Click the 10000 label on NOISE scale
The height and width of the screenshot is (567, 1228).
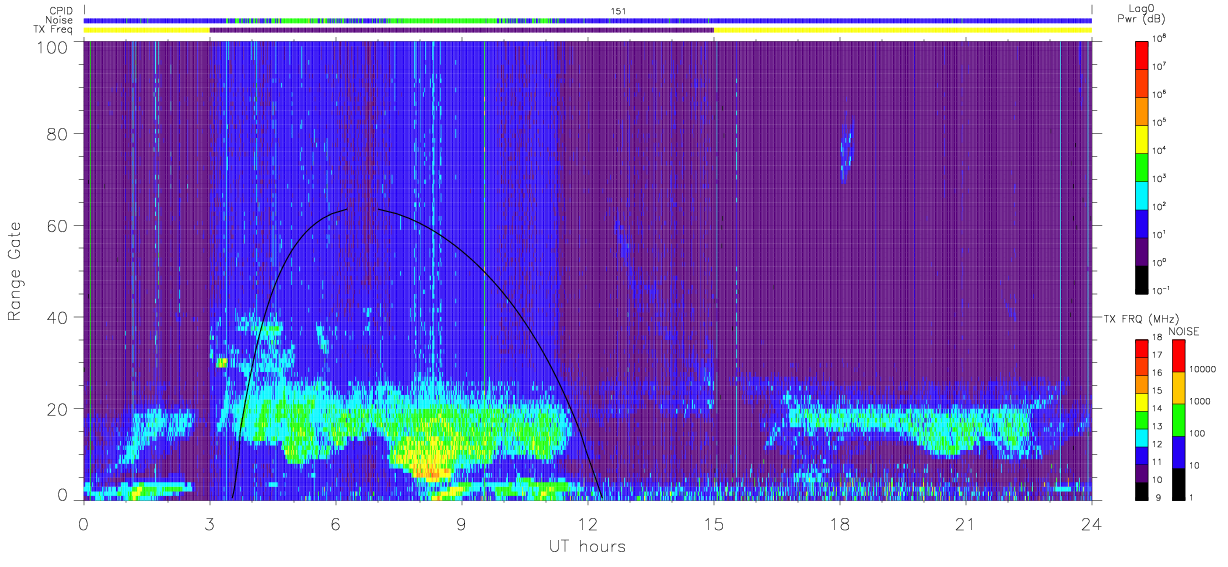1201,370
